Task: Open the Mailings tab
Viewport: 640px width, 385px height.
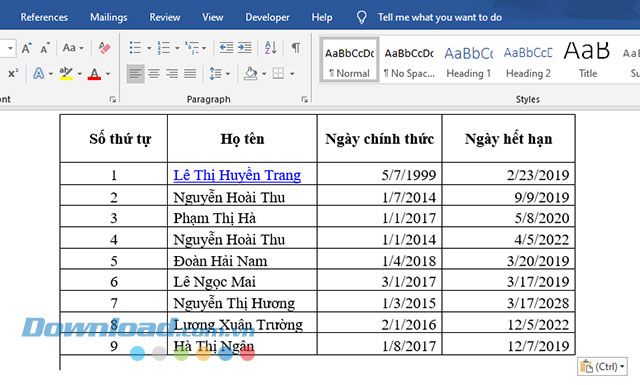Action: click(109, 17)
